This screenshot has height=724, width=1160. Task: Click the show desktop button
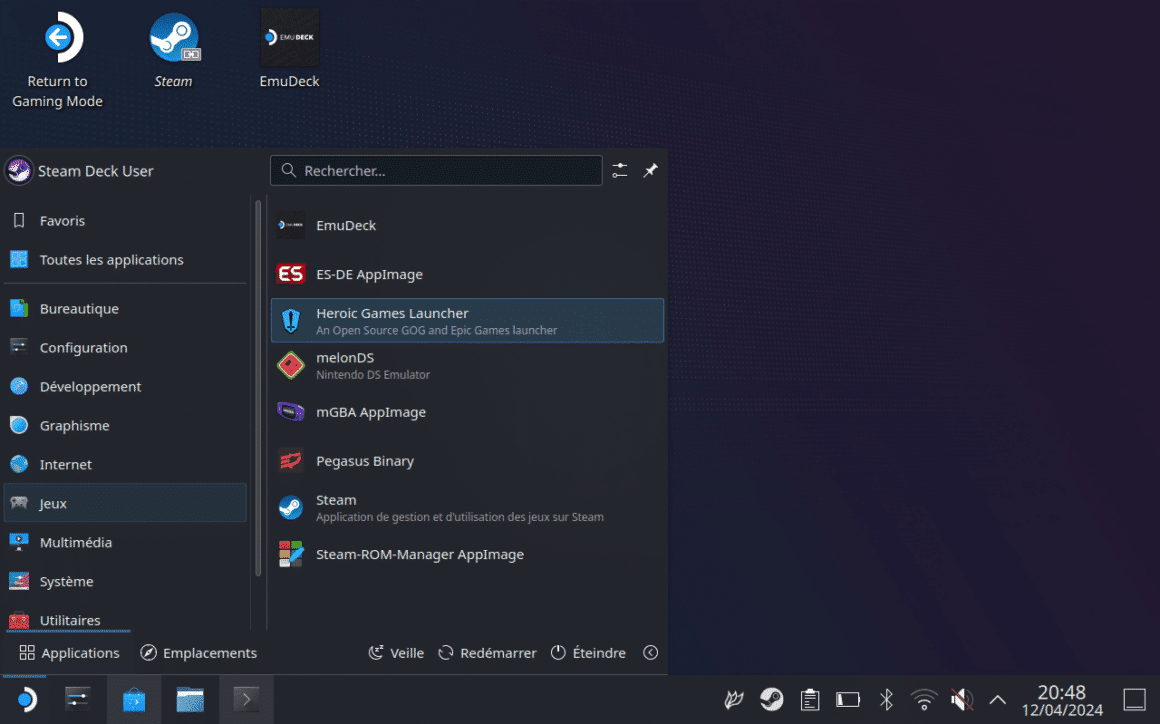coord(1134,700)
